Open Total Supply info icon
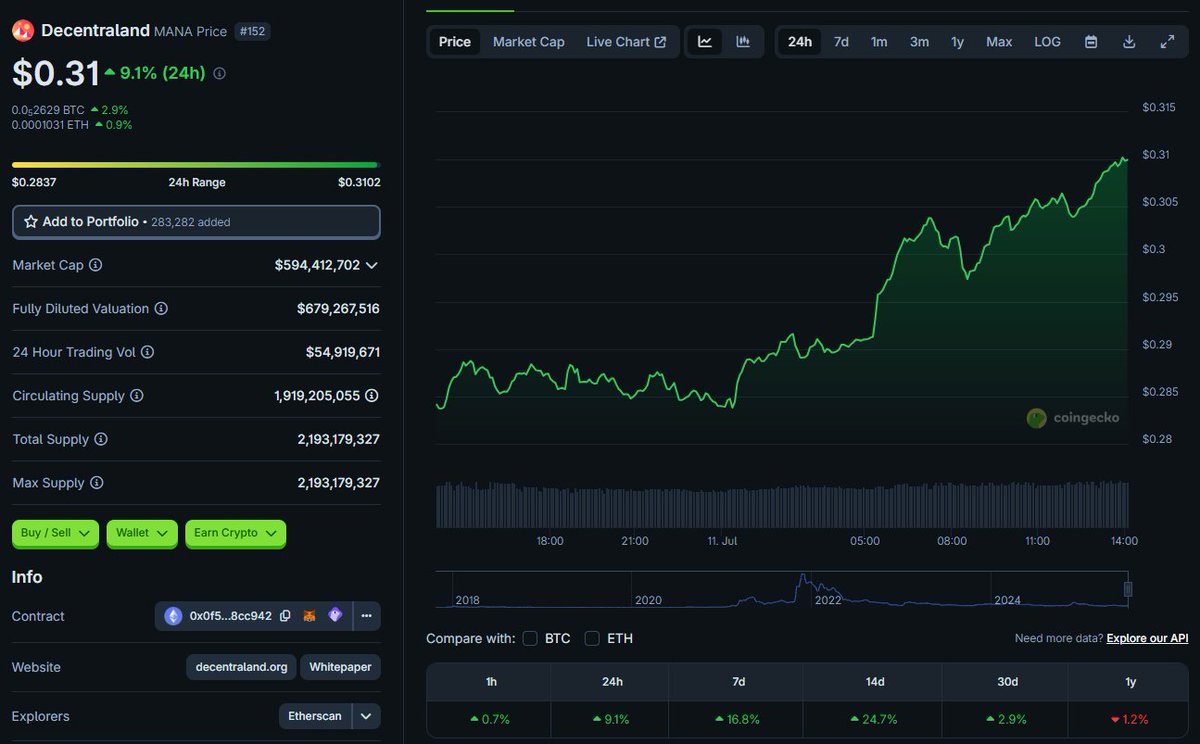The image size is (1200, 744). point(101,439)
